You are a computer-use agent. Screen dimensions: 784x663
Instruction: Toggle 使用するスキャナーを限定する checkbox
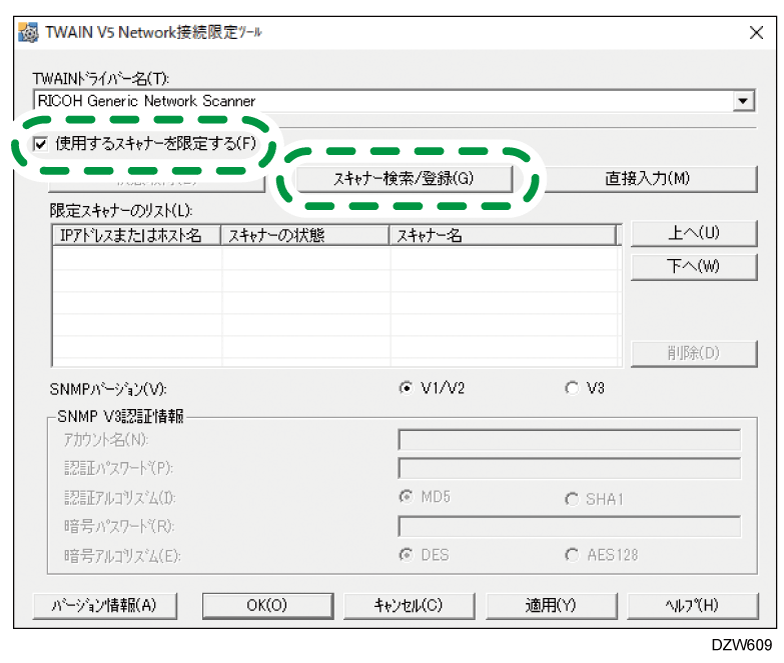pyautogui.click(x=41, y=144)
